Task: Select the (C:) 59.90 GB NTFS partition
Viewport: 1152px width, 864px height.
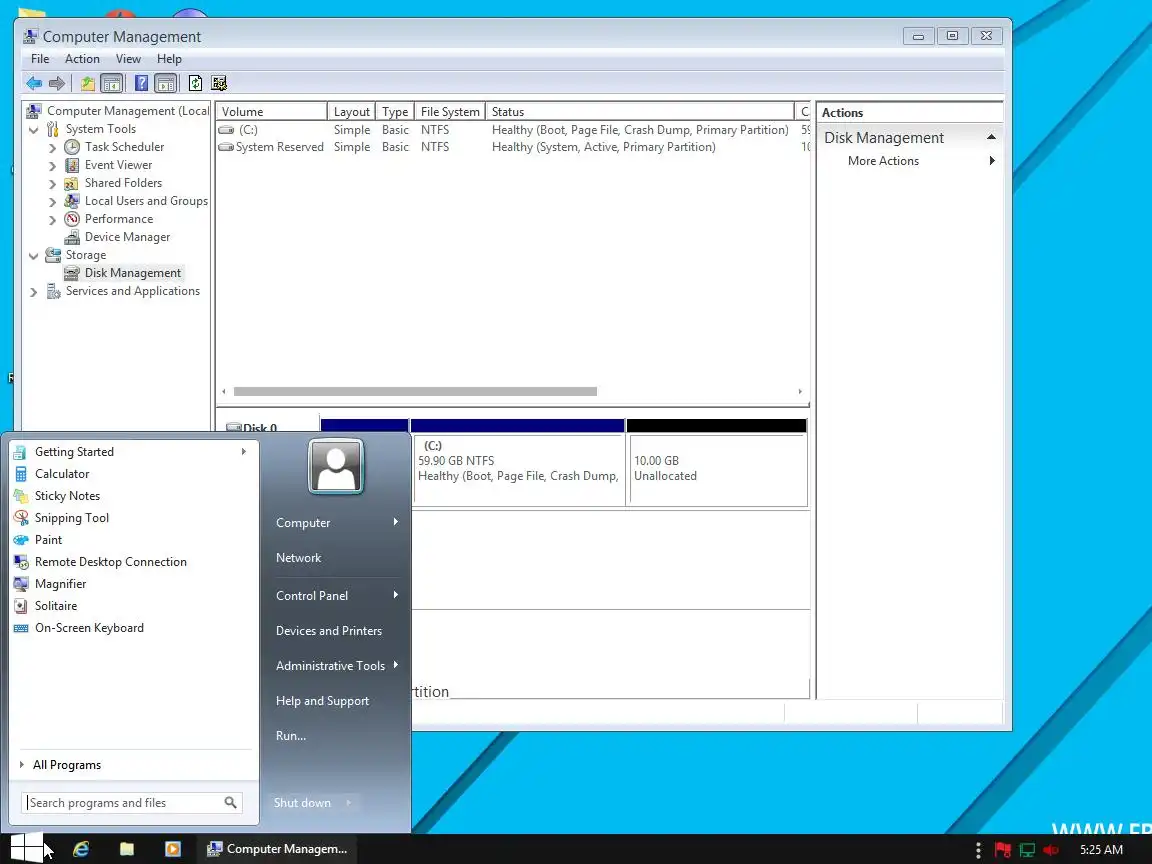Action: coord(519,469)
